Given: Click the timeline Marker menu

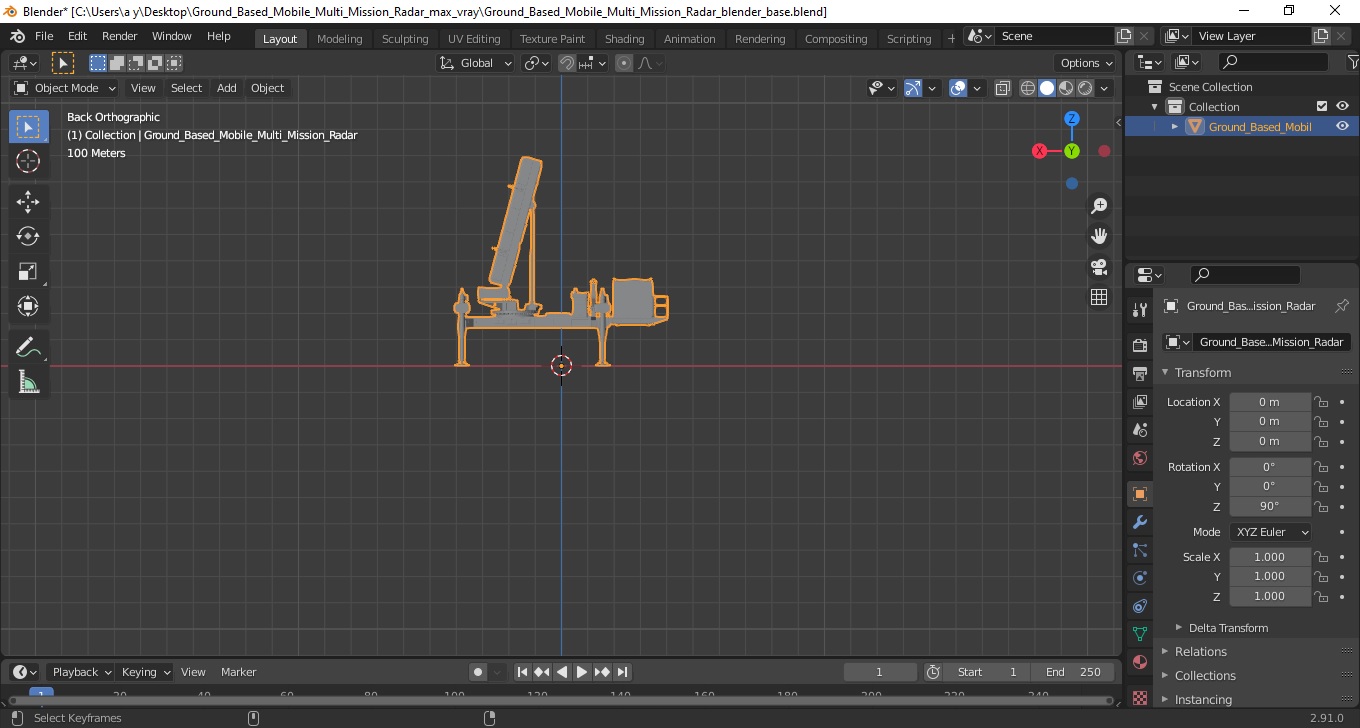Looking at the screenshot, I should point(239,672).
